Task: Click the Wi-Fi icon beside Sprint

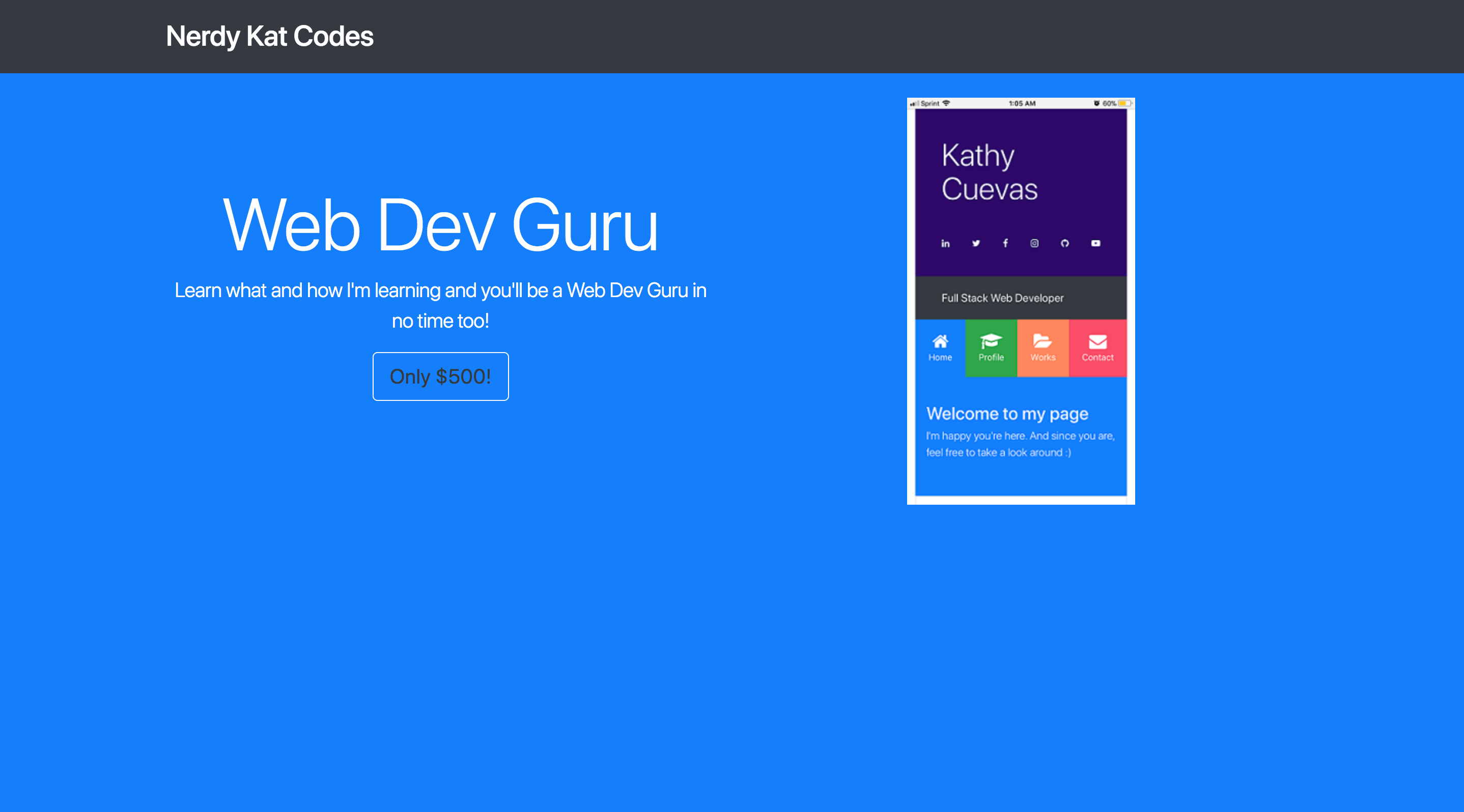Action: click(946, 103)
